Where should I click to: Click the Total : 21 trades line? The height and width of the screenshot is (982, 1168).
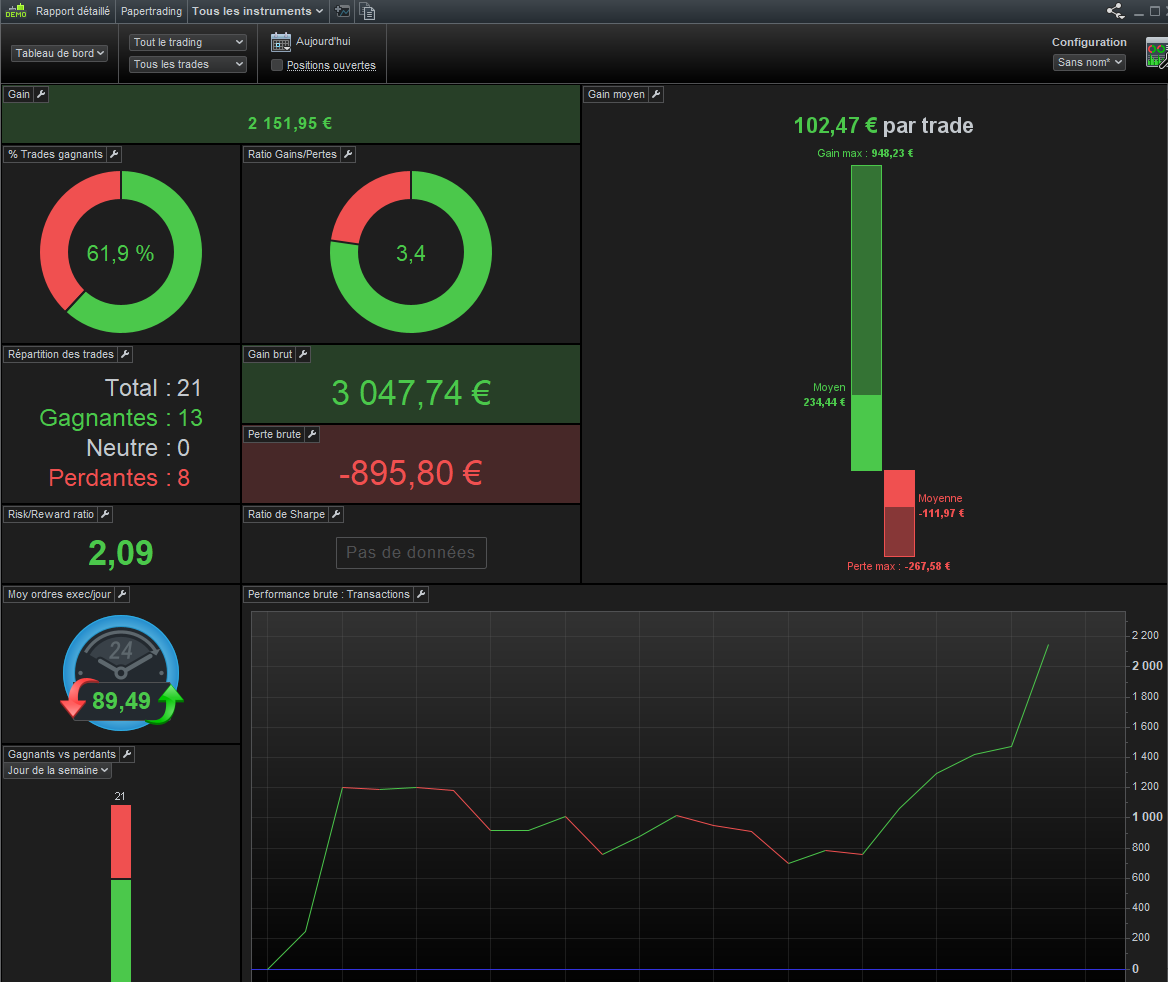(x=153, y=387)
